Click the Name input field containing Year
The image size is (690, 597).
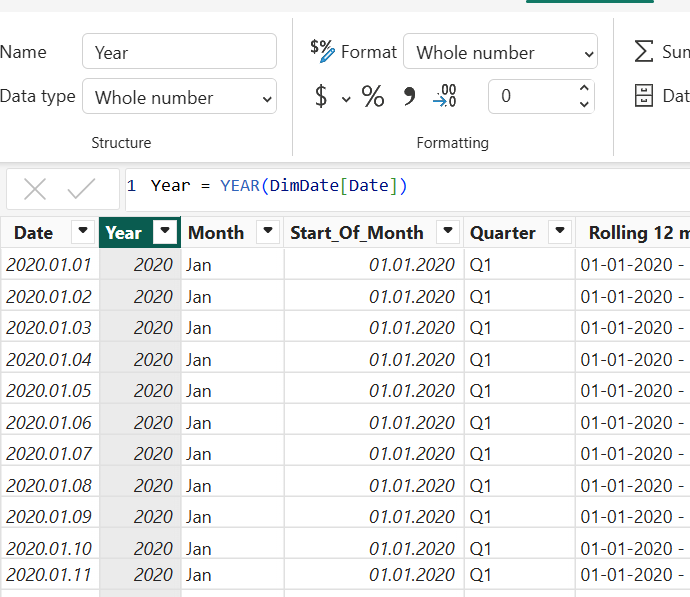(179, 51)
